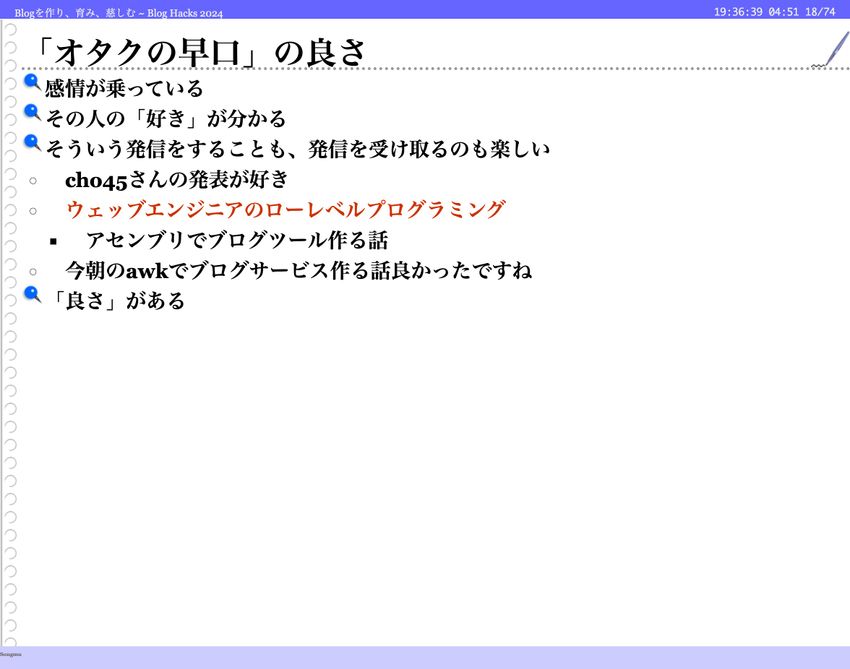Click the bullet text 「良さ」がある
The width and height of the screenshot is (850, 669).
point(116,300)
